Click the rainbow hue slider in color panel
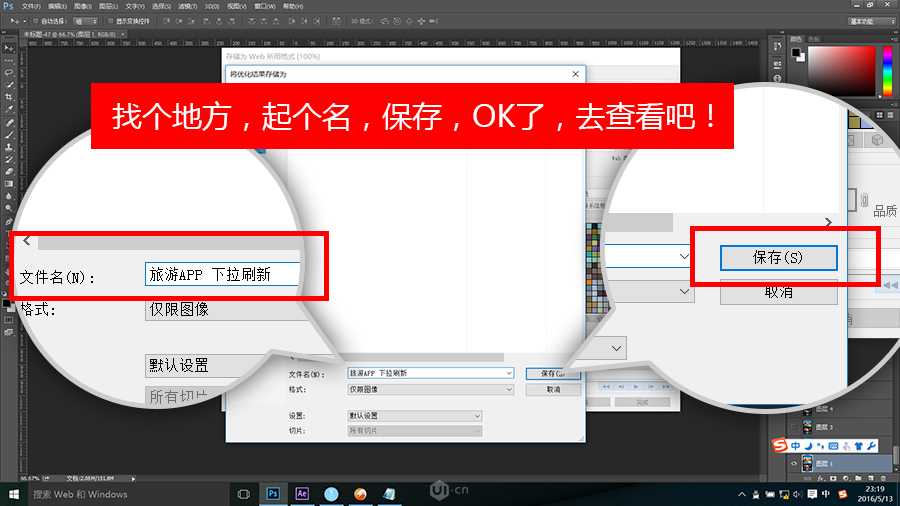The width and height of the screenshot is (900, 506). 887,68
